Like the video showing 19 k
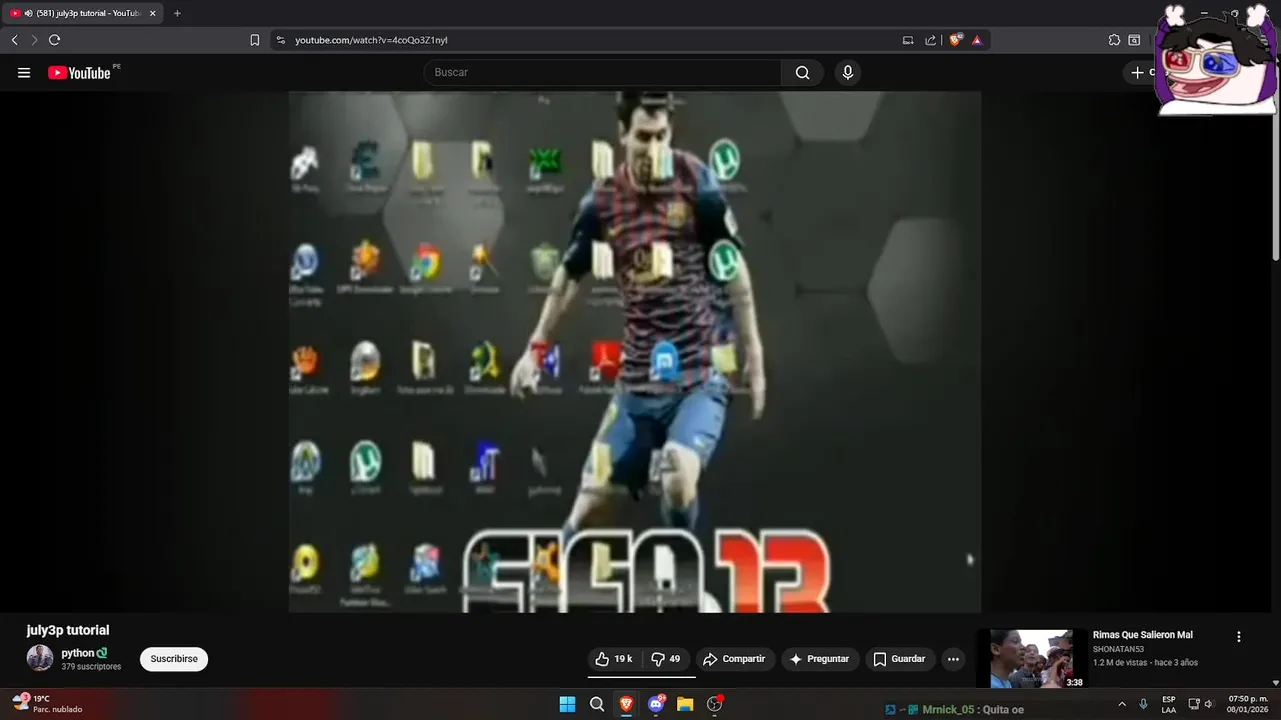 [614, 659]
